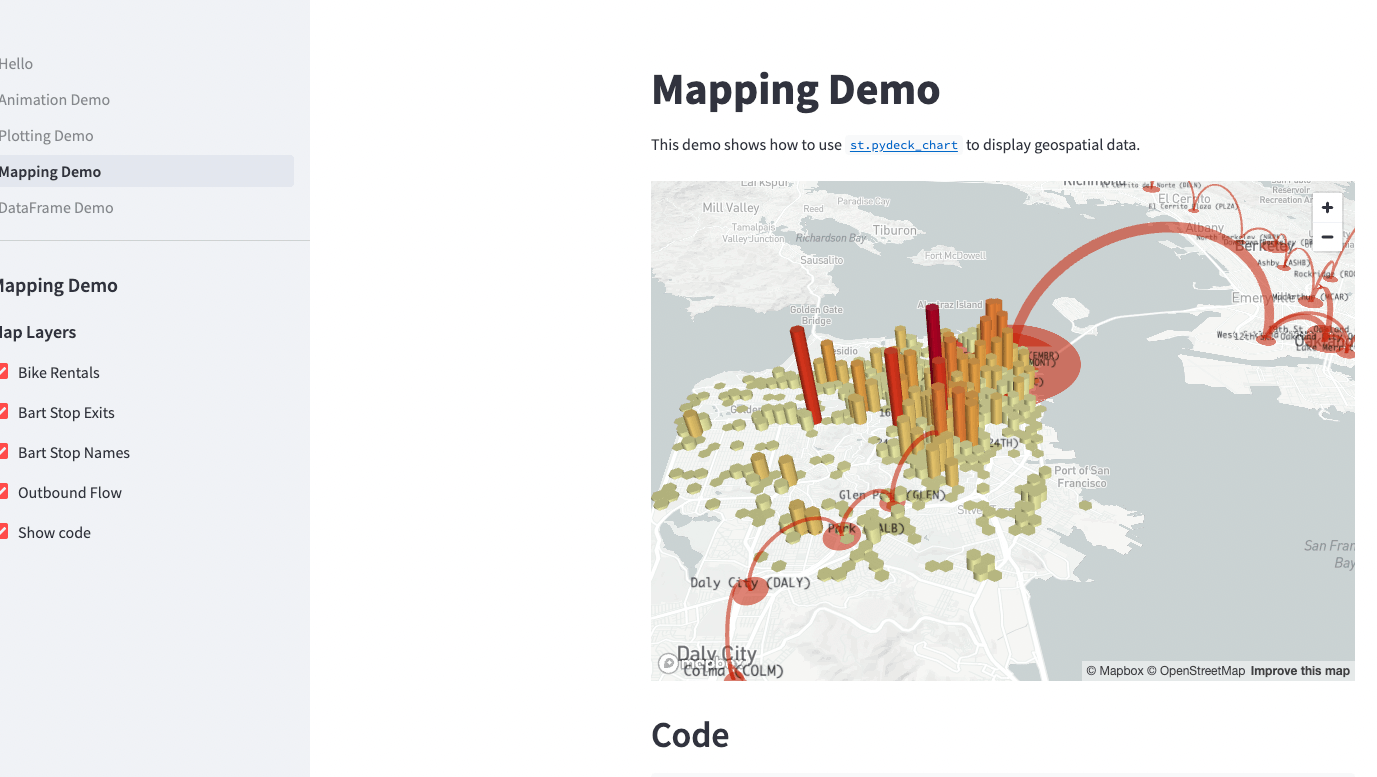Open the st.pydeck_chart documentation link
Viewport: 1377px width, 777px height.
904,145
